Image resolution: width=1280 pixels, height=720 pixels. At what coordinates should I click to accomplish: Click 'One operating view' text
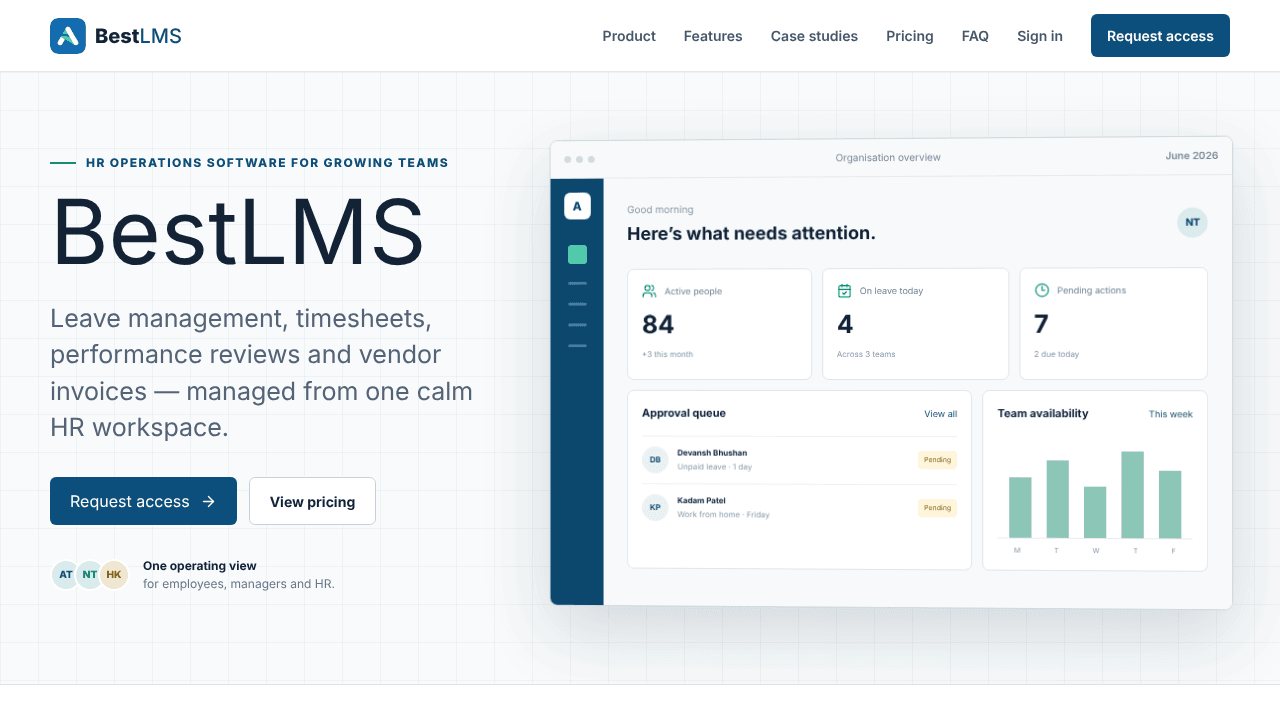click(x=200, y=566)
